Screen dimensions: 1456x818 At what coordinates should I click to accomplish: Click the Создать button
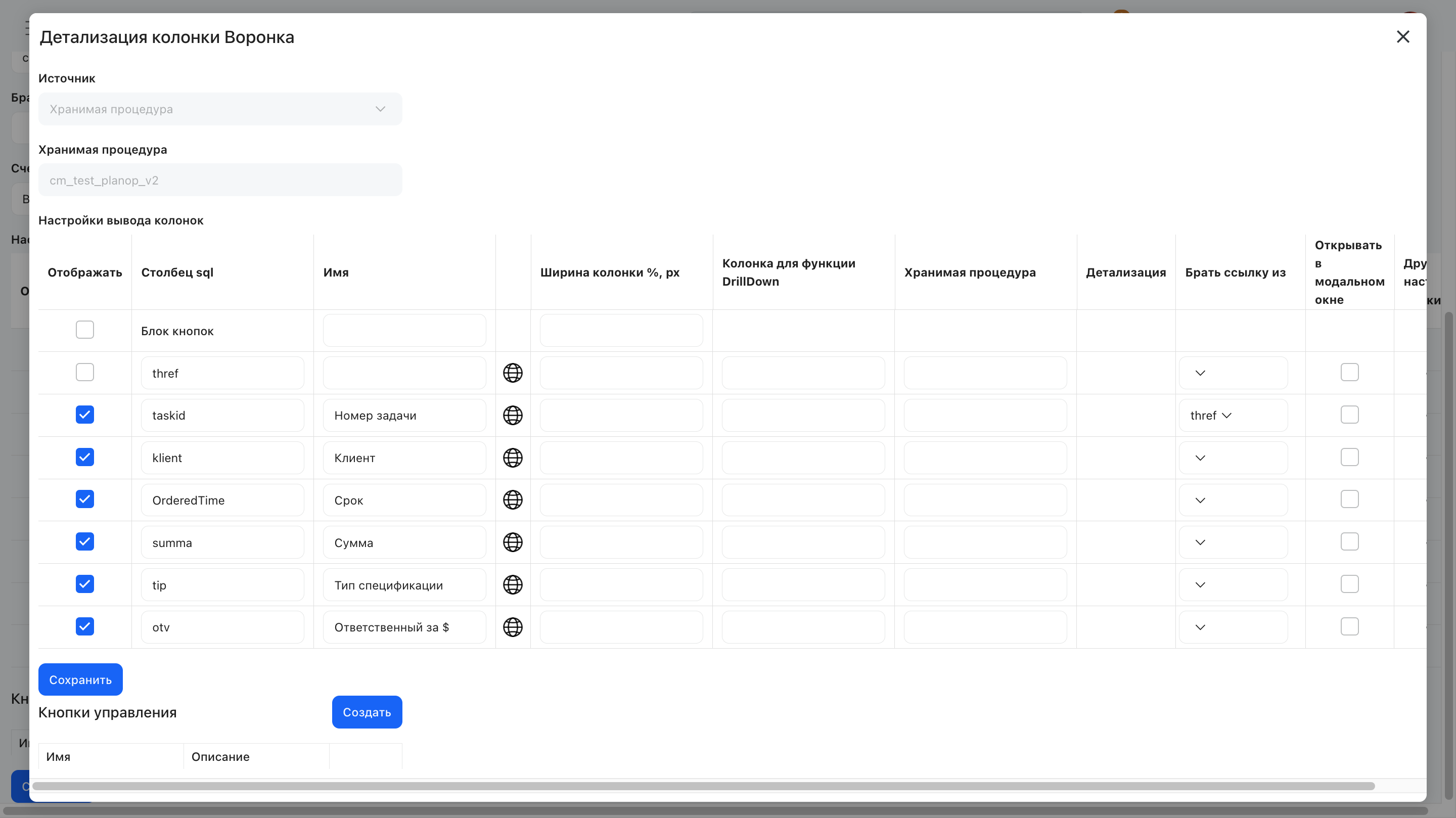pos(367,712)
